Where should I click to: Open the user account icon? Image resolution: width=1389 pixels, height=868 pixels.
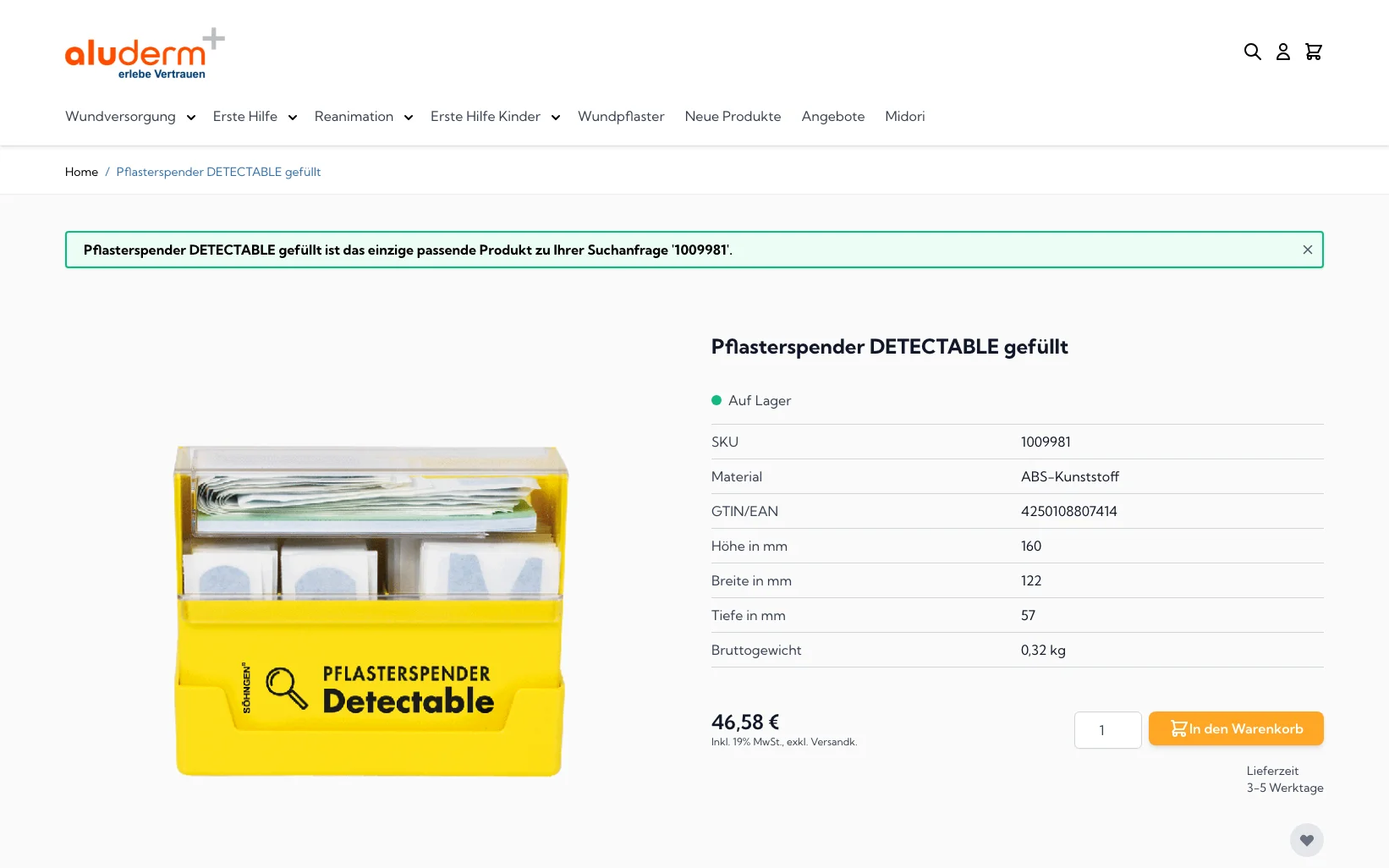click(x=1283, y=52)
